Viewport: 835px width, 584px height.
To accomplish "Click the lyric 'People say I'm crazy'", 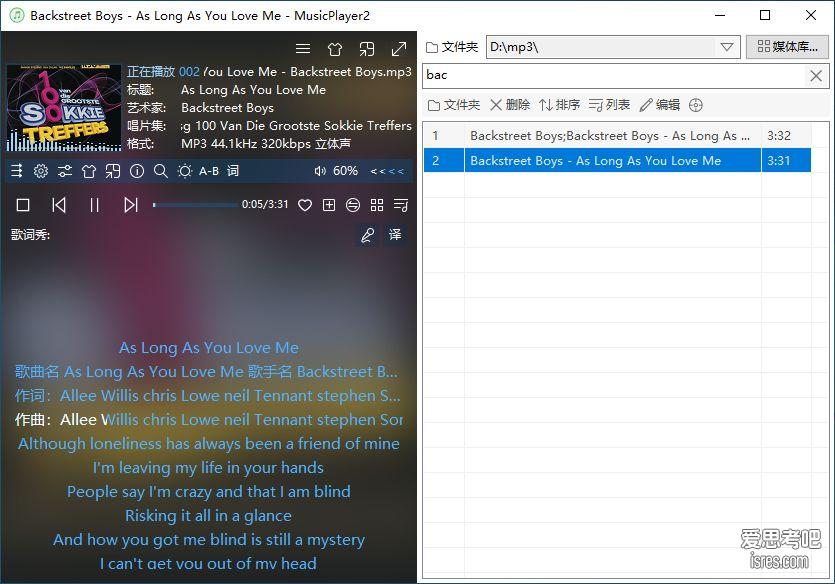I will point(209,491).
